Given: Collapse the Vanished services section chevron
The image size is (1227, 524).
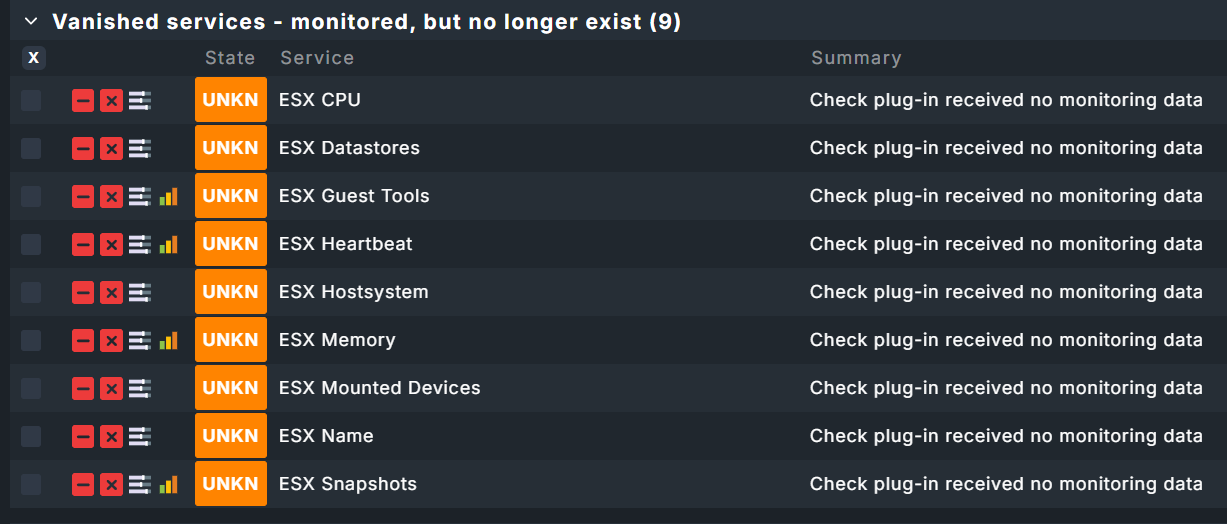Looking at the screenshot, I should pos(31,21).
